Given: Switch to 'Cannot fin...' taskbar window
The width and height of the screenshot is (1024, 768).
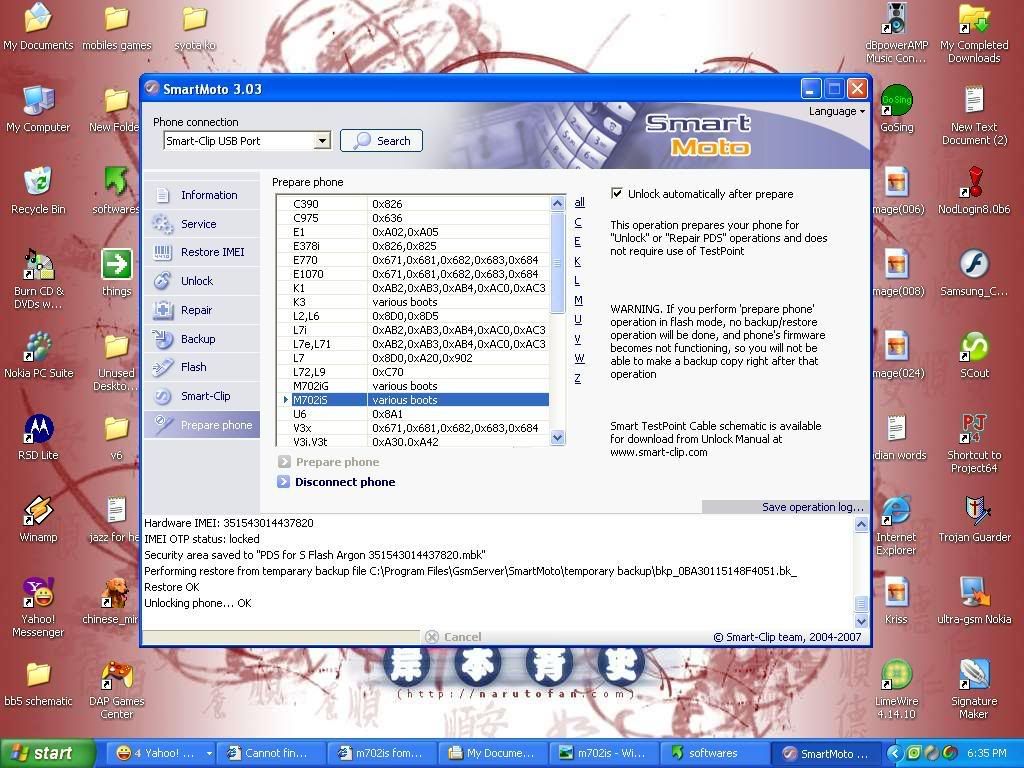Looking at the screenshot, I should point(270,753).
